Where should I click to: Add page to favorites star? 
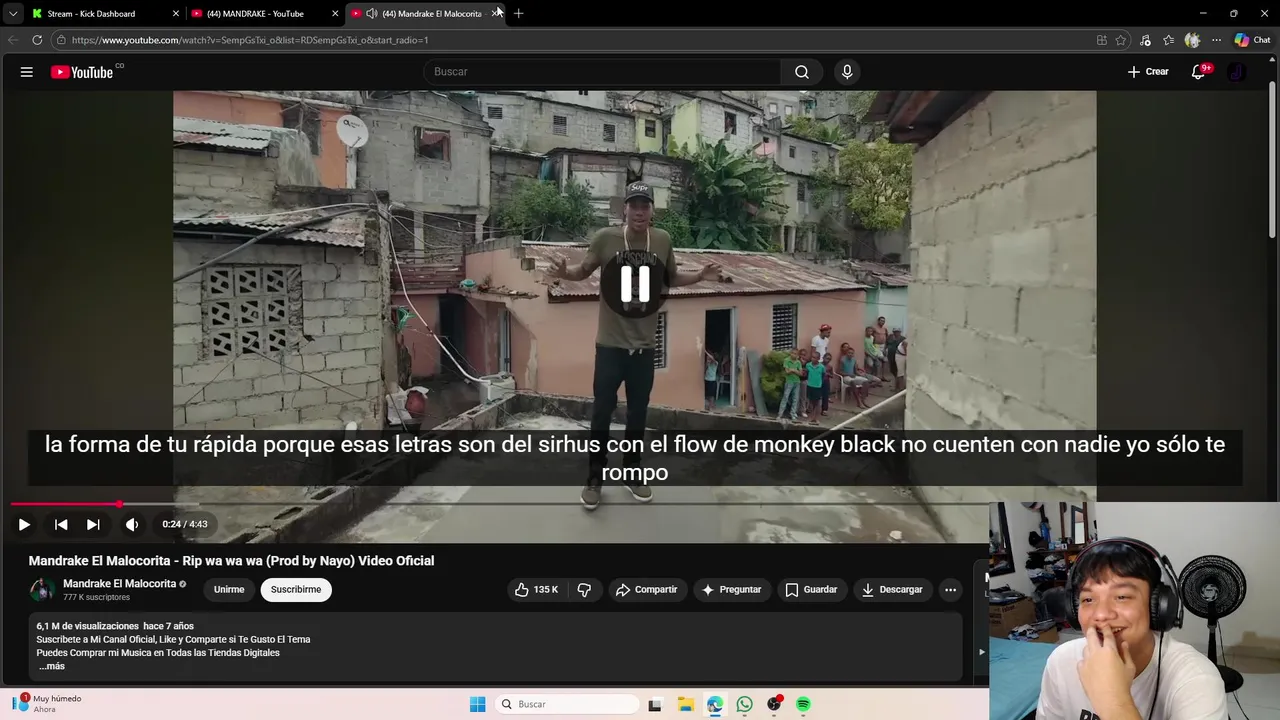(x=1121, y=40)
